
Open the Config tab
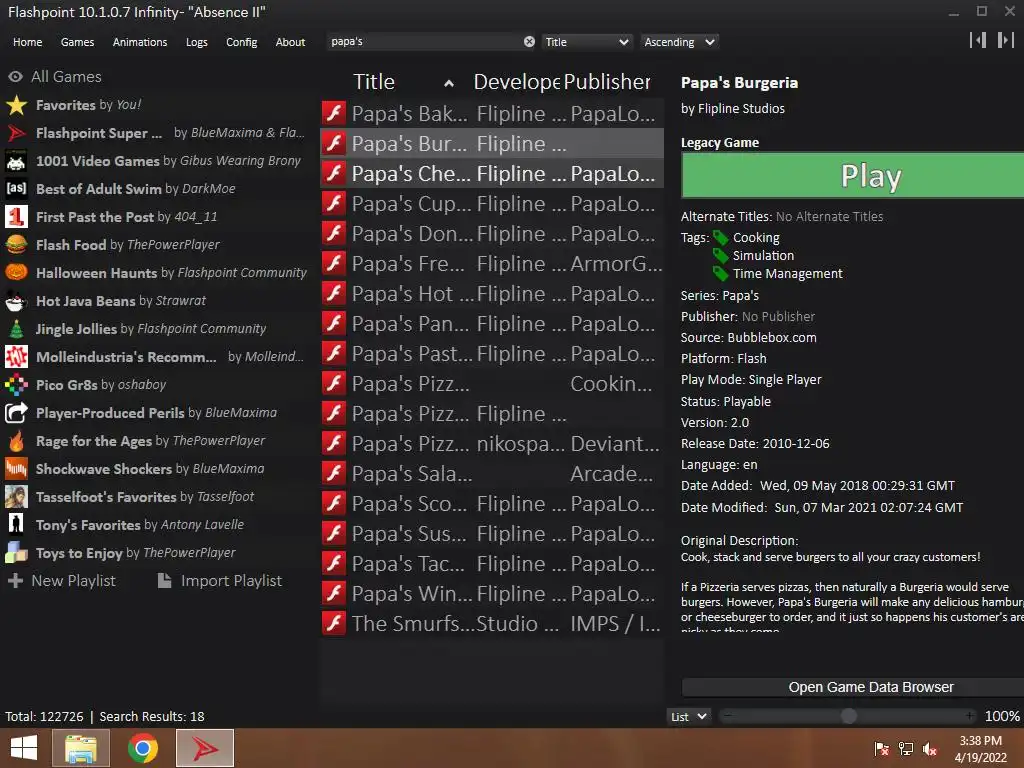(242, 42)
